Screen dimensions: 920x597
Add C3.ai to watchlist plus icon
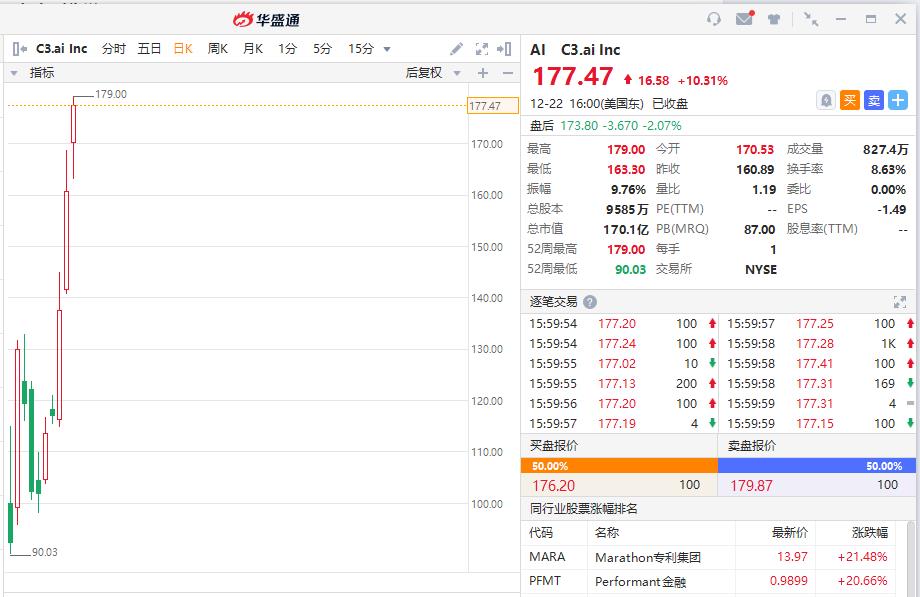coord(898,100)
